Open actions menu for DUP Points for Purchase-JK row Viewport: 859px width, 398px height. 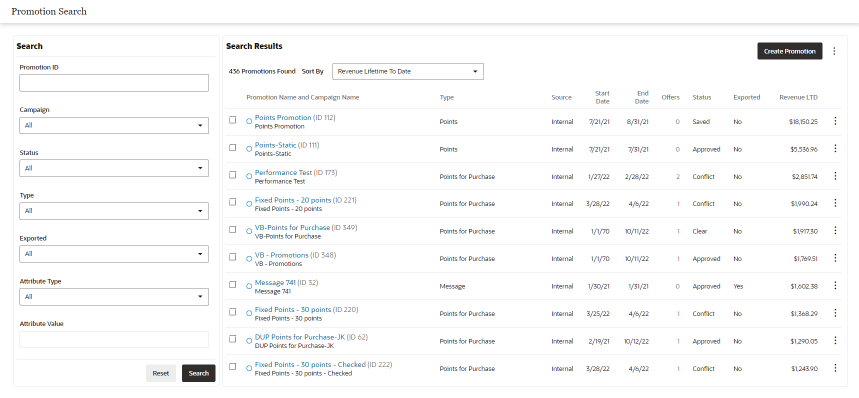[835, 341]
